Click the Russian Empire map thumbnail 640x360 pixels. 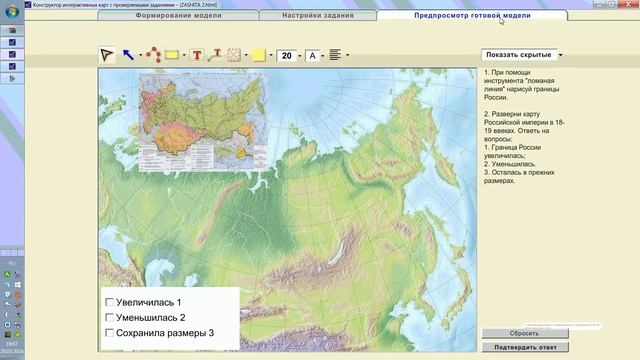203,122
